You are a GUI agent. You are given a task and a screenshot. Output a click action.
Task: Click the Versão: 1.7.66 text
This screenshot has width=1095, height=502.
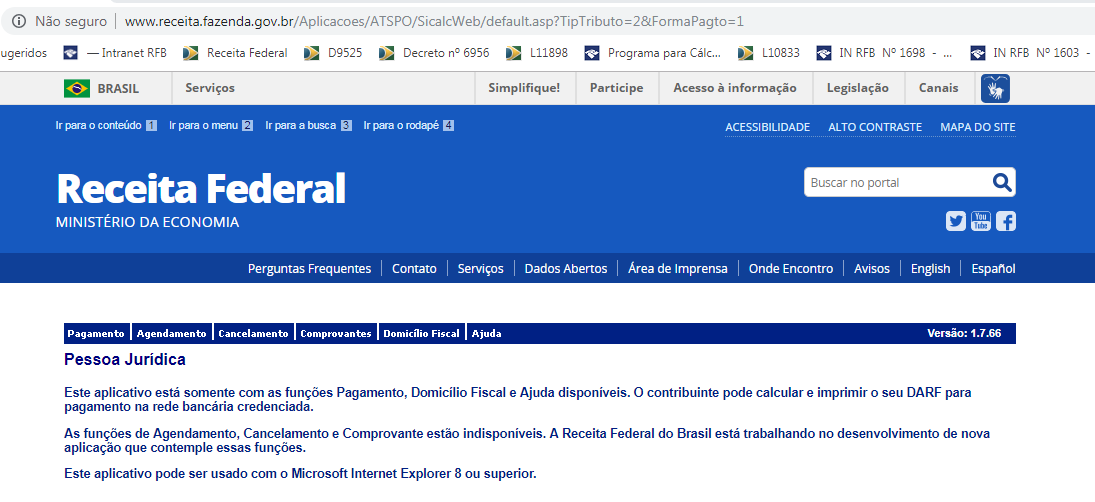(964, 334)
